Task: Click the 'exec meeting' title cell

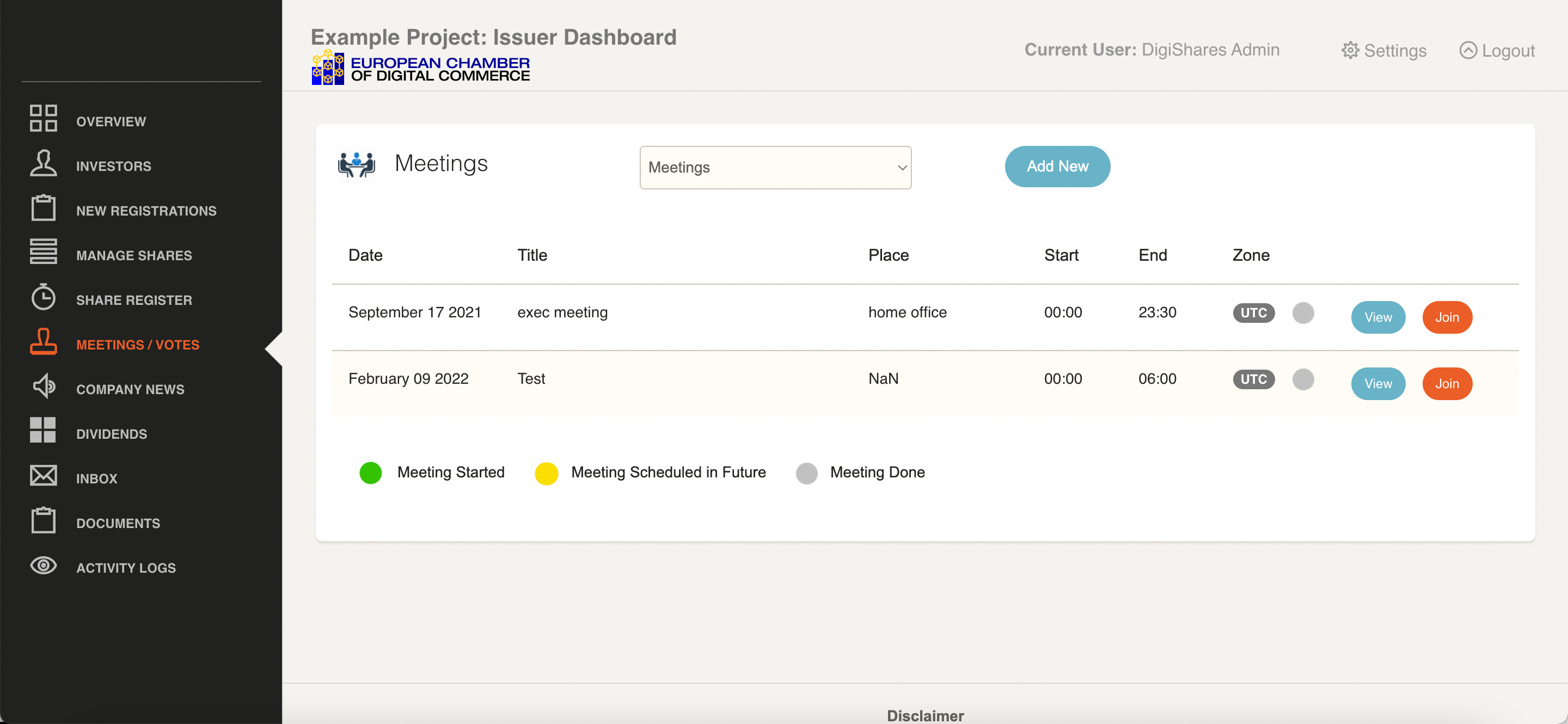Action: click(x=562, y=312)
